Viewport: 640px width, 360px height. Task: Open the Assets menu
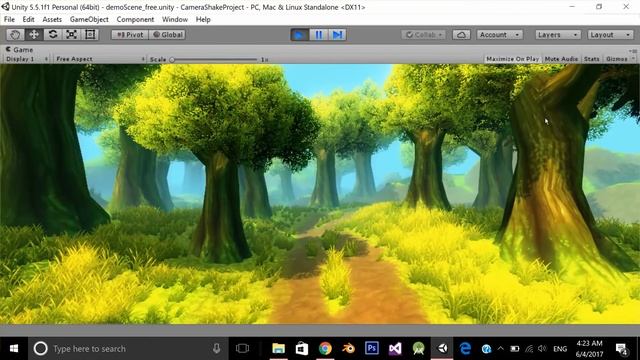pyautogui.click(x=52, y=19)
